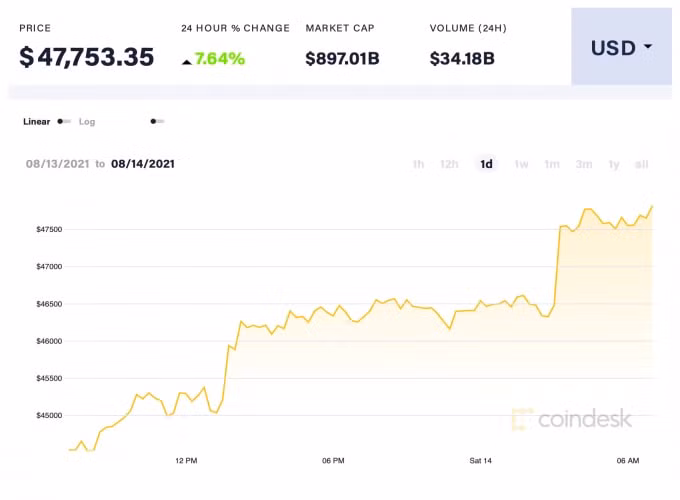
Task: Click the 24H volume value $34.18B
Action: pyautogui.click(x=462, y=59)
